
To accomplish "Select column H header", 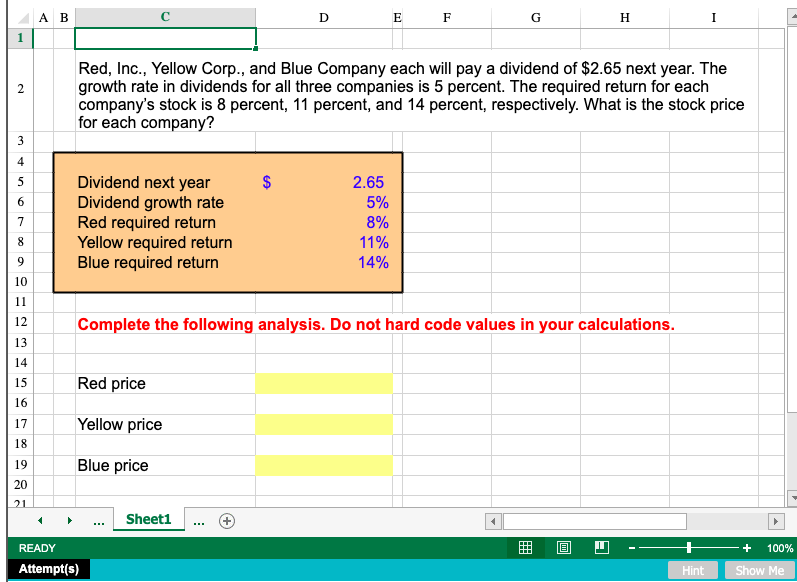I will [625, 18].
